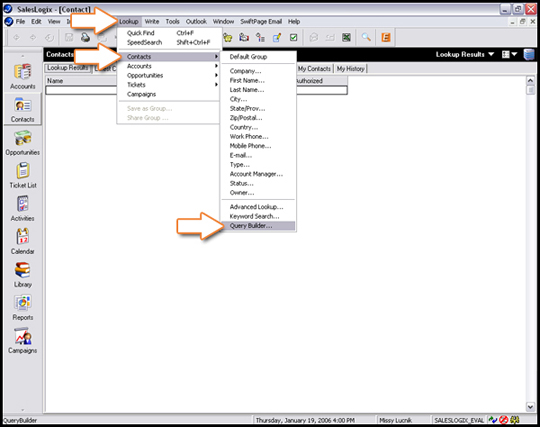Open the Calendar in the navigation bar
Screen dimensions: 540x427
23,242
